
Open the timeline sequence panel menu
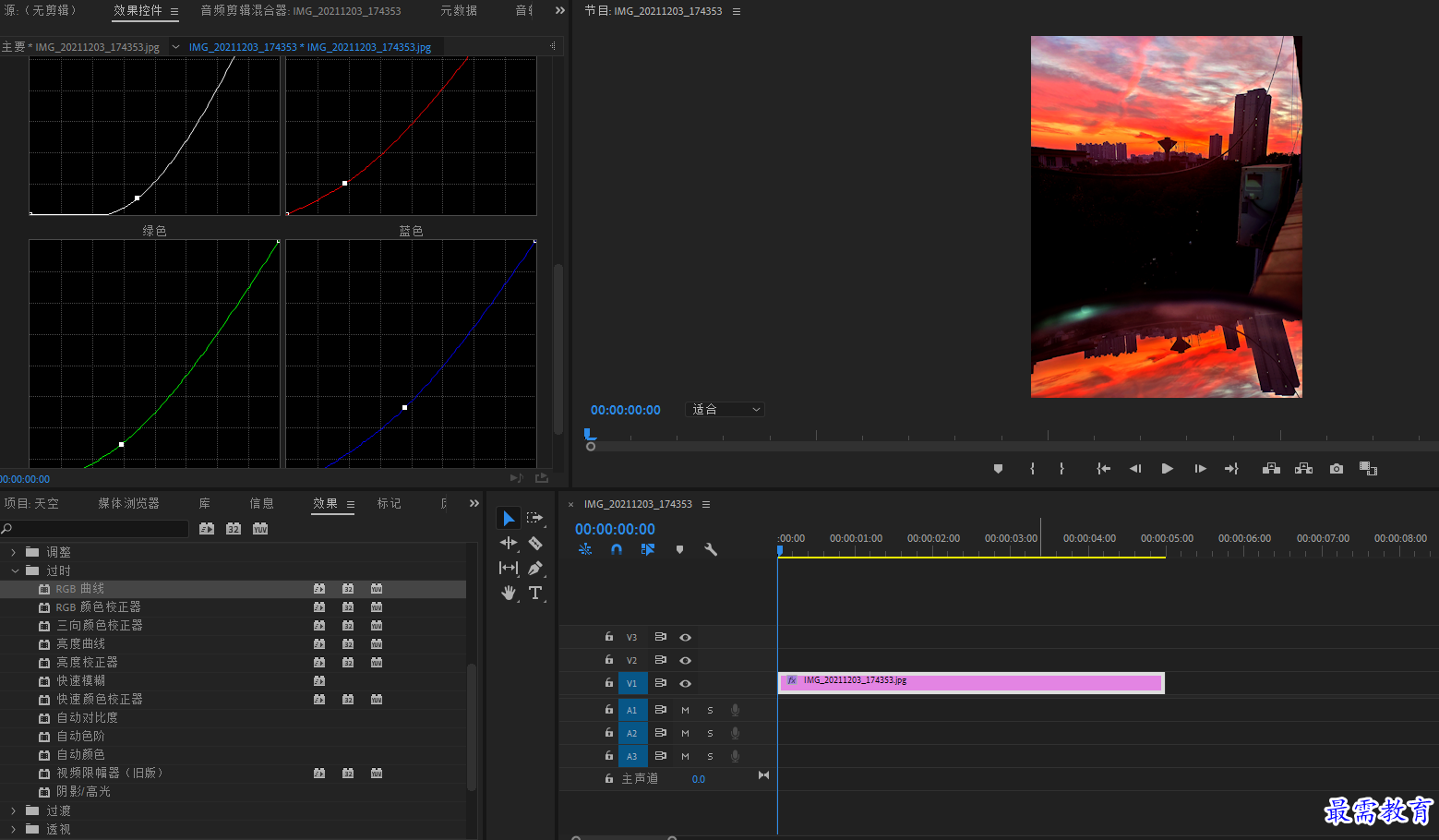[706, 504]
